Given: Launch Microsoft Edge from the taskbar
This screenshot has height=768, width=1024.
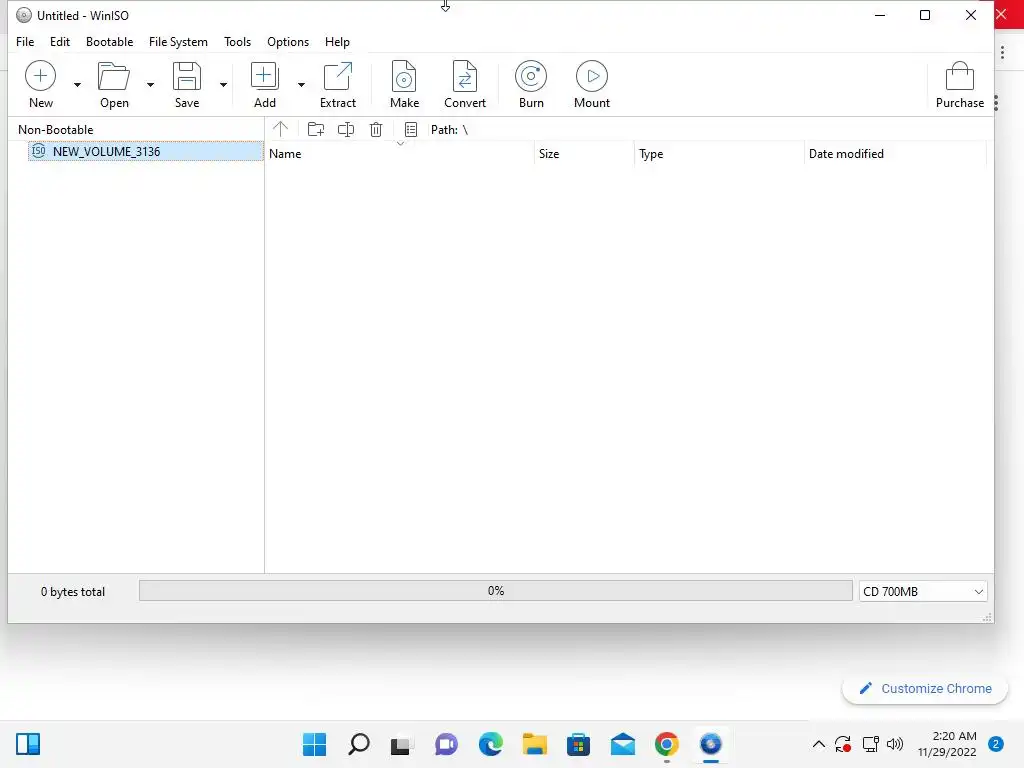Looking at the screenshot, I should tap(490, 744).
